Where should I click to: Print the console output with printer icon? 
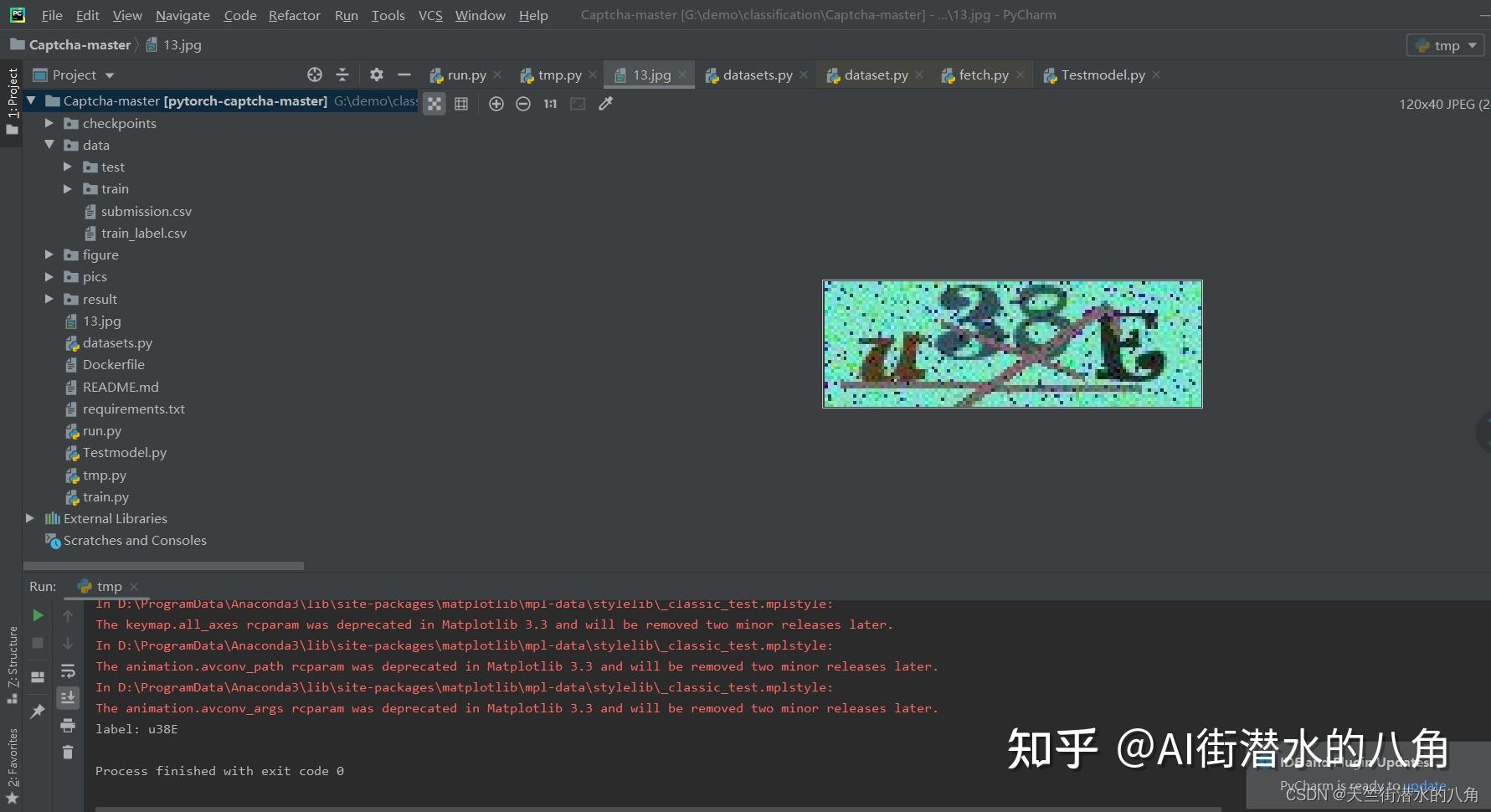pos(68,725)
